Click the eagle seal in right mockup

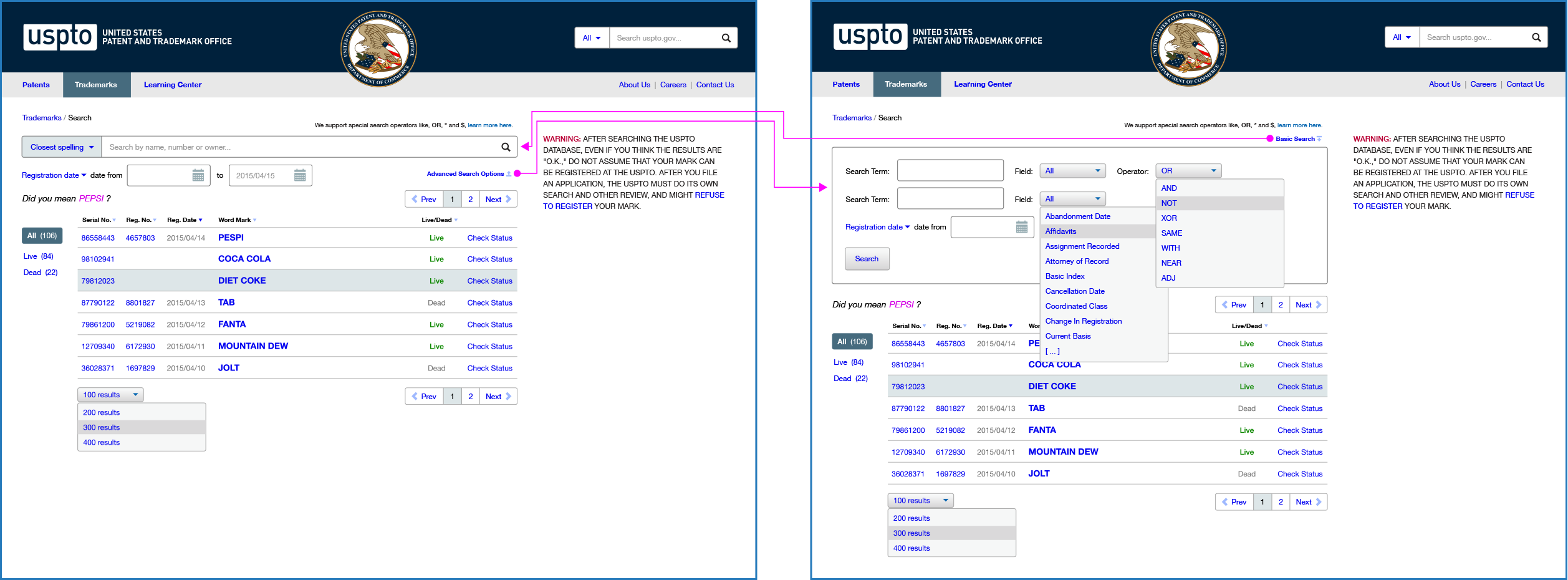click(1188, 48)
